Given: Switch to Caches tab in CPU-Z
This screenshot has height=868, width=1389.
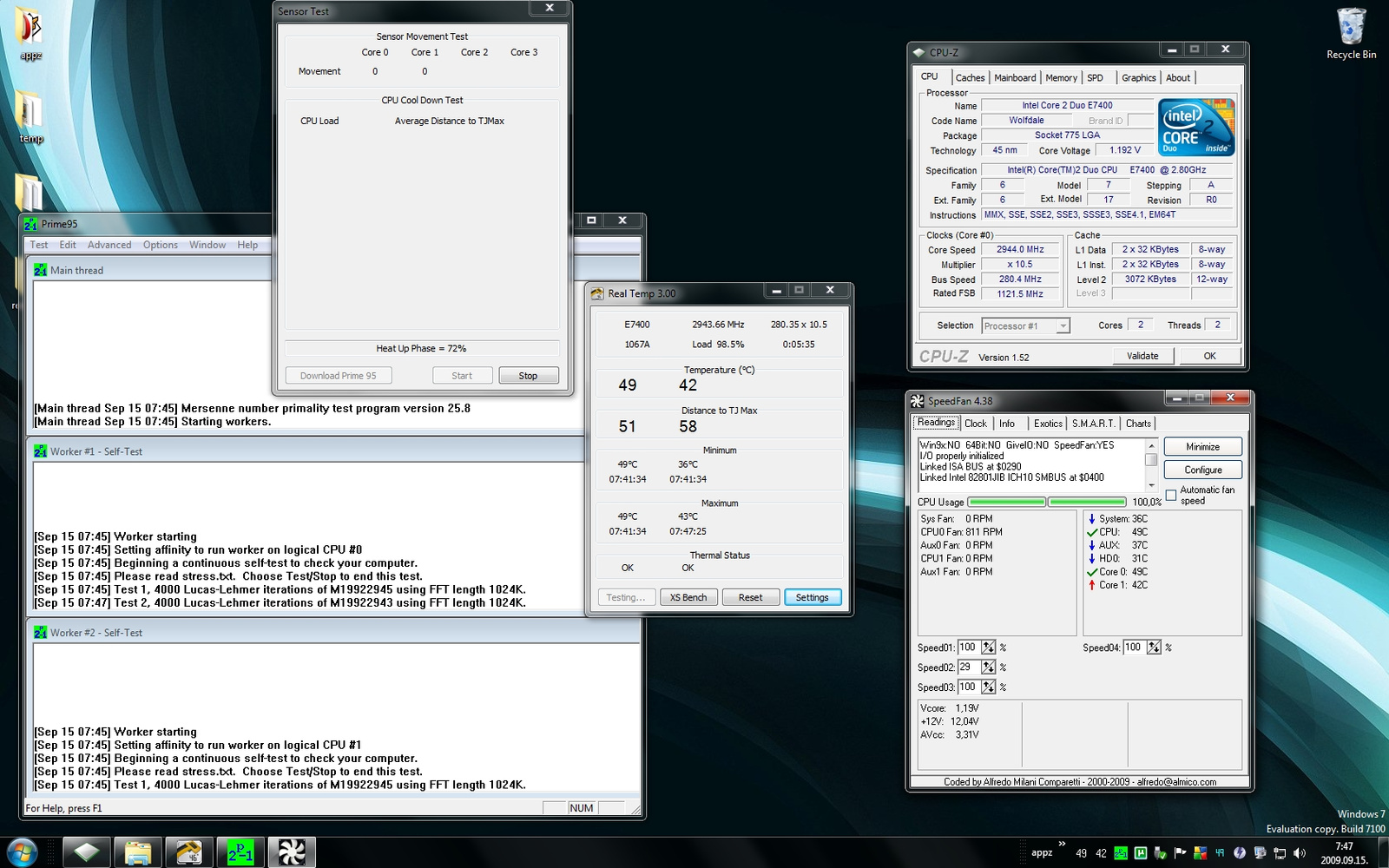Looking at the screenshot, I should tap(970, 78).
